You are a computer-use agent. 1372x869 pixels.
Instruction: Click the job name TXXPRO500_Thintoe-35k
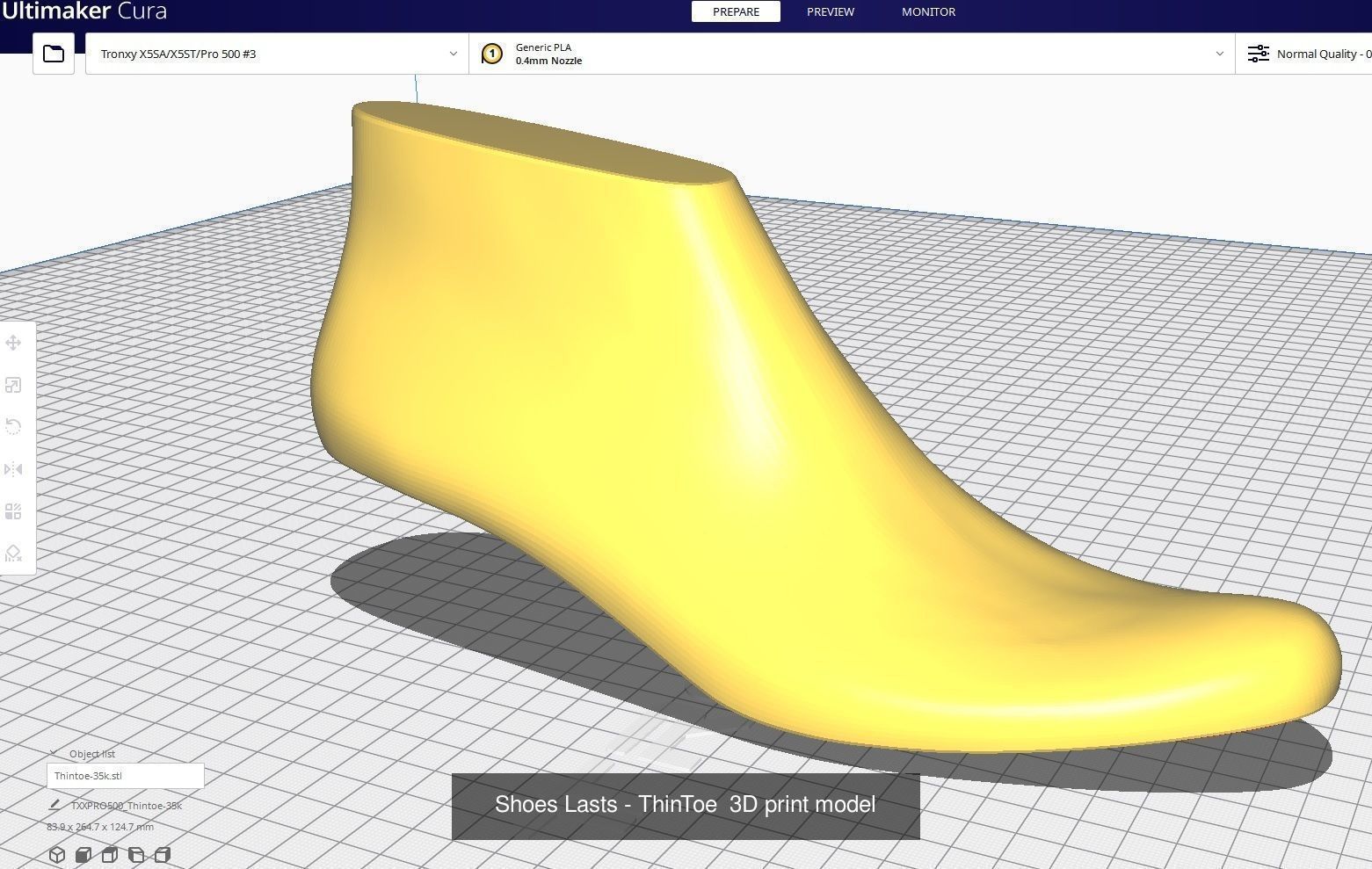tap(127, 806)
